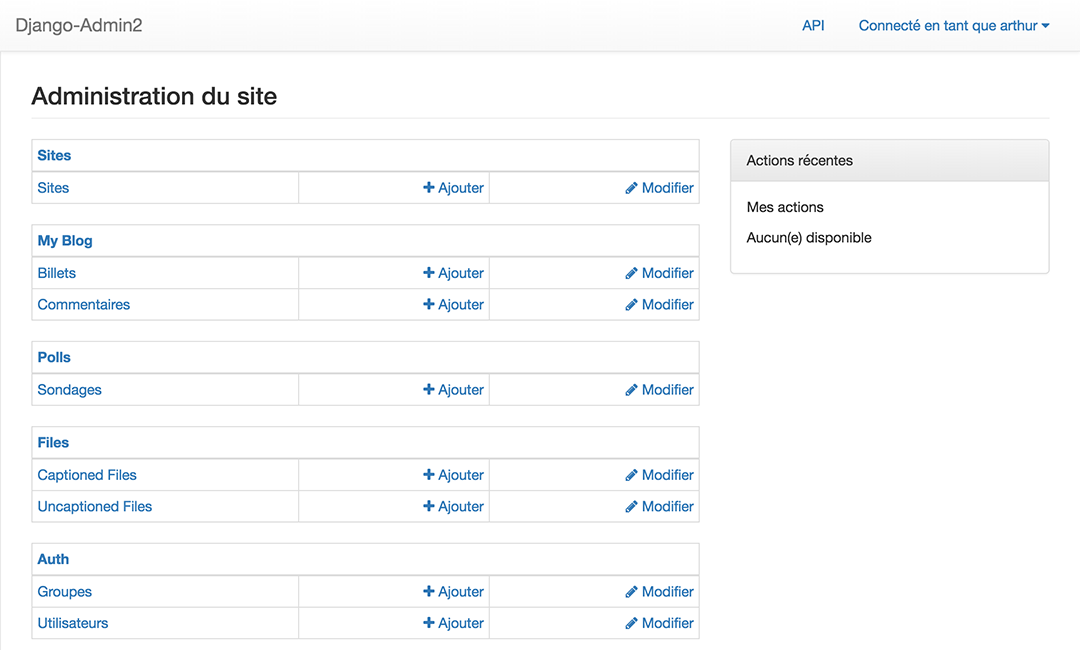Click the plus icon to add Sites
The image size is (1080, 650).
pos(429,188)
